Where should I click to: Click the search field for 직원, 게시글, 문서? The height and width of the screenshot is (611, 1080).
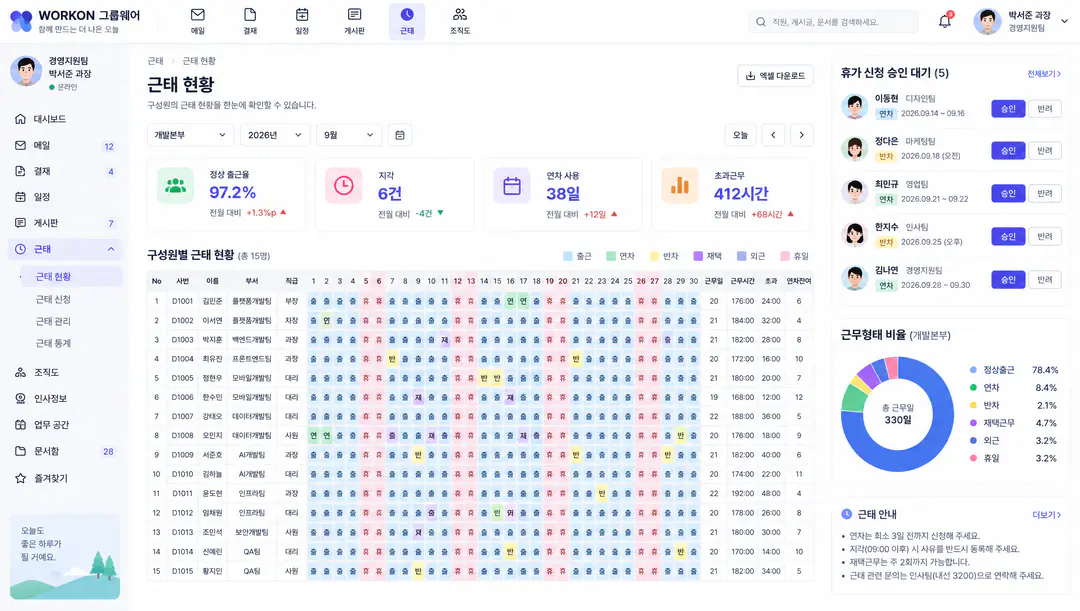tap(833, 22)
